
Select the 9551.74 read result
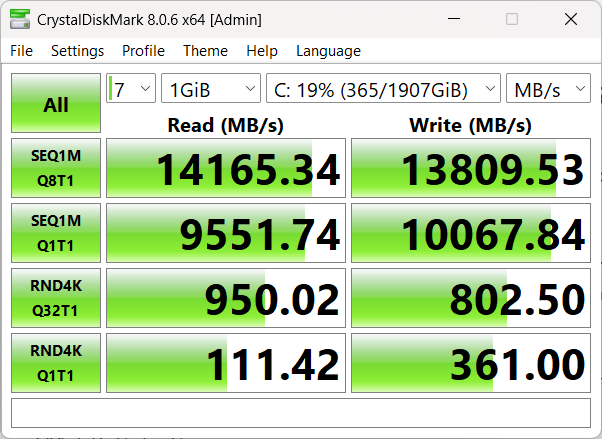click(x=226, y=233)
